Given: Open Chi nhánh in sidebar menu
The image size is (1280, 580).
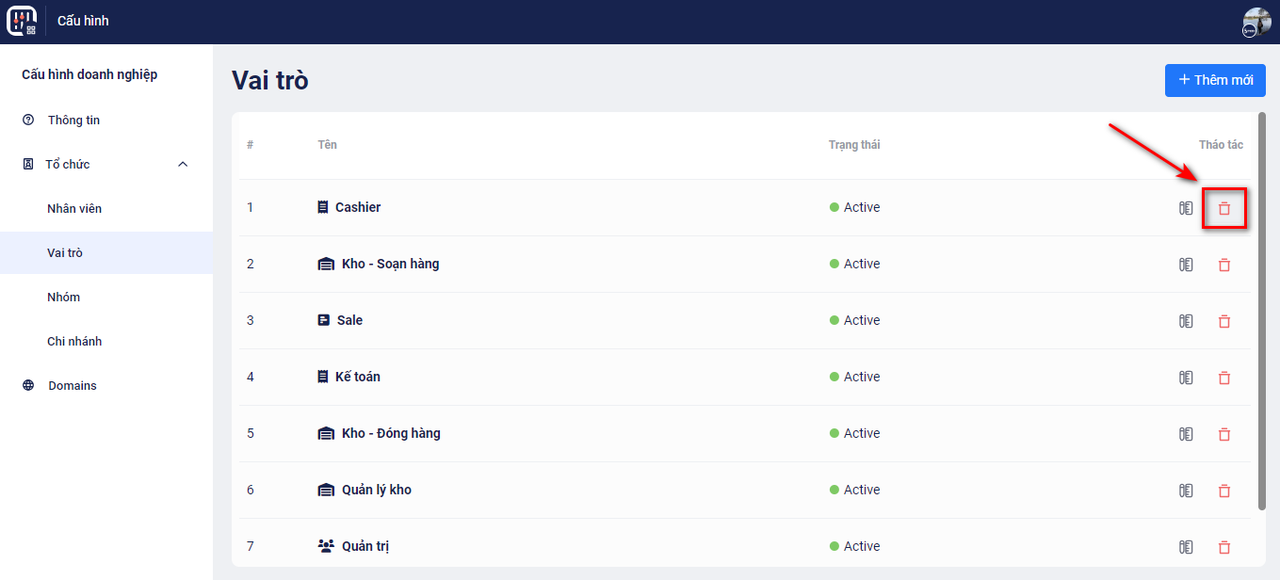Looking at the screenshot, I should [x=75, y=341].
